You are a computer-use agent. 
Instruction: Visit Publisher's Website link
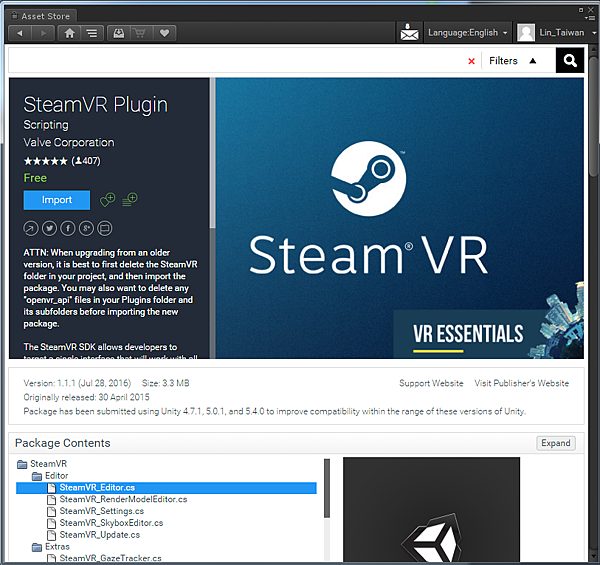(x=522, y=383)
